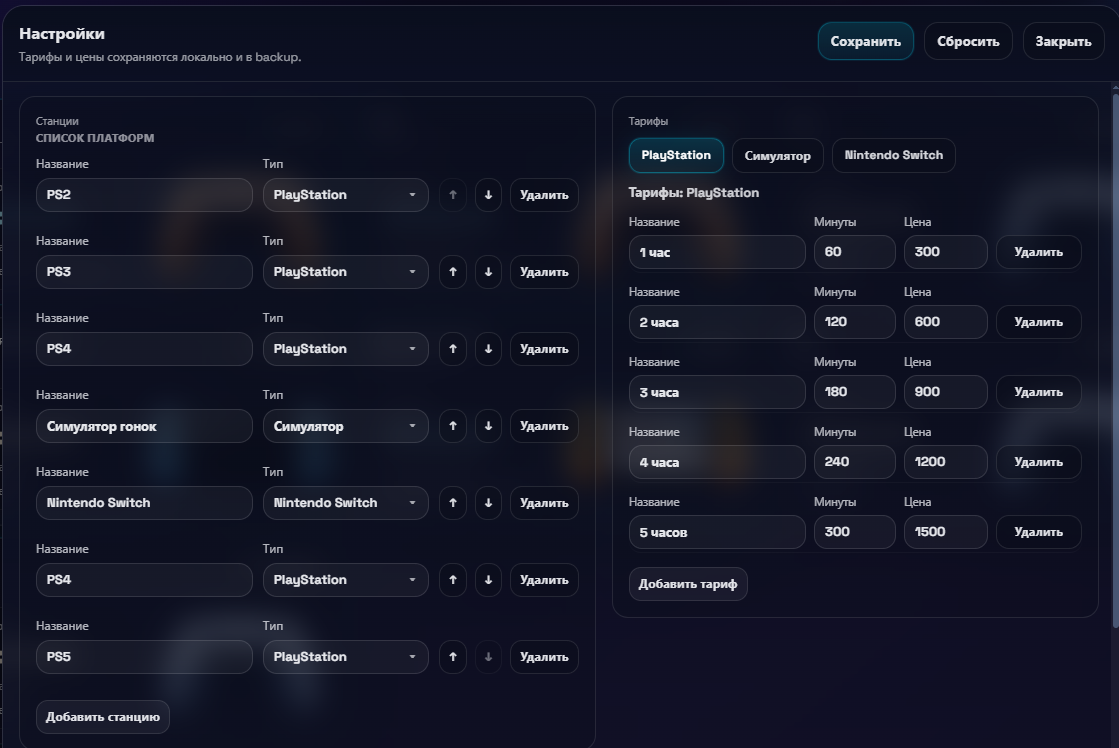Edit the 5 часов tariff name field
Screen dimensions: 1119x748
point(717,532)
